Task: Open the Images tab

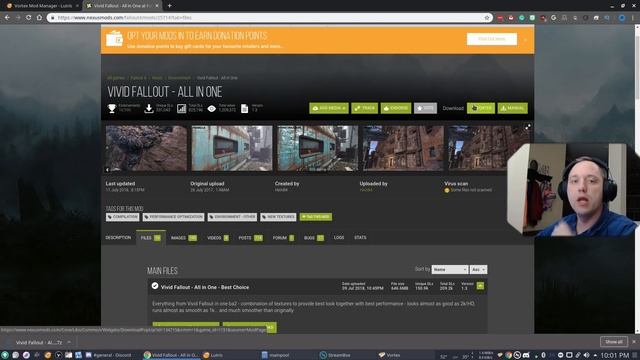Action: tap(183, 238)
